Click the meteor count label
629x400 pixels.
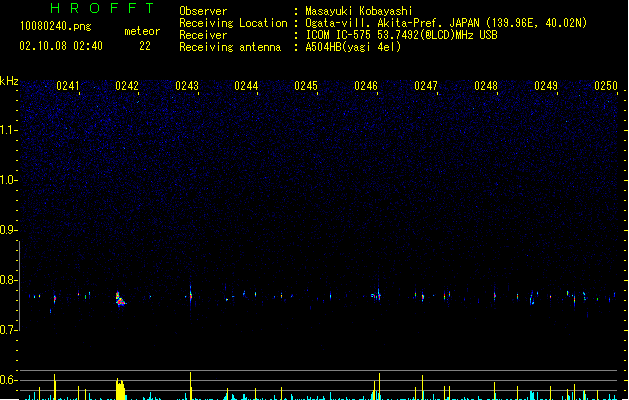point(142,31)
